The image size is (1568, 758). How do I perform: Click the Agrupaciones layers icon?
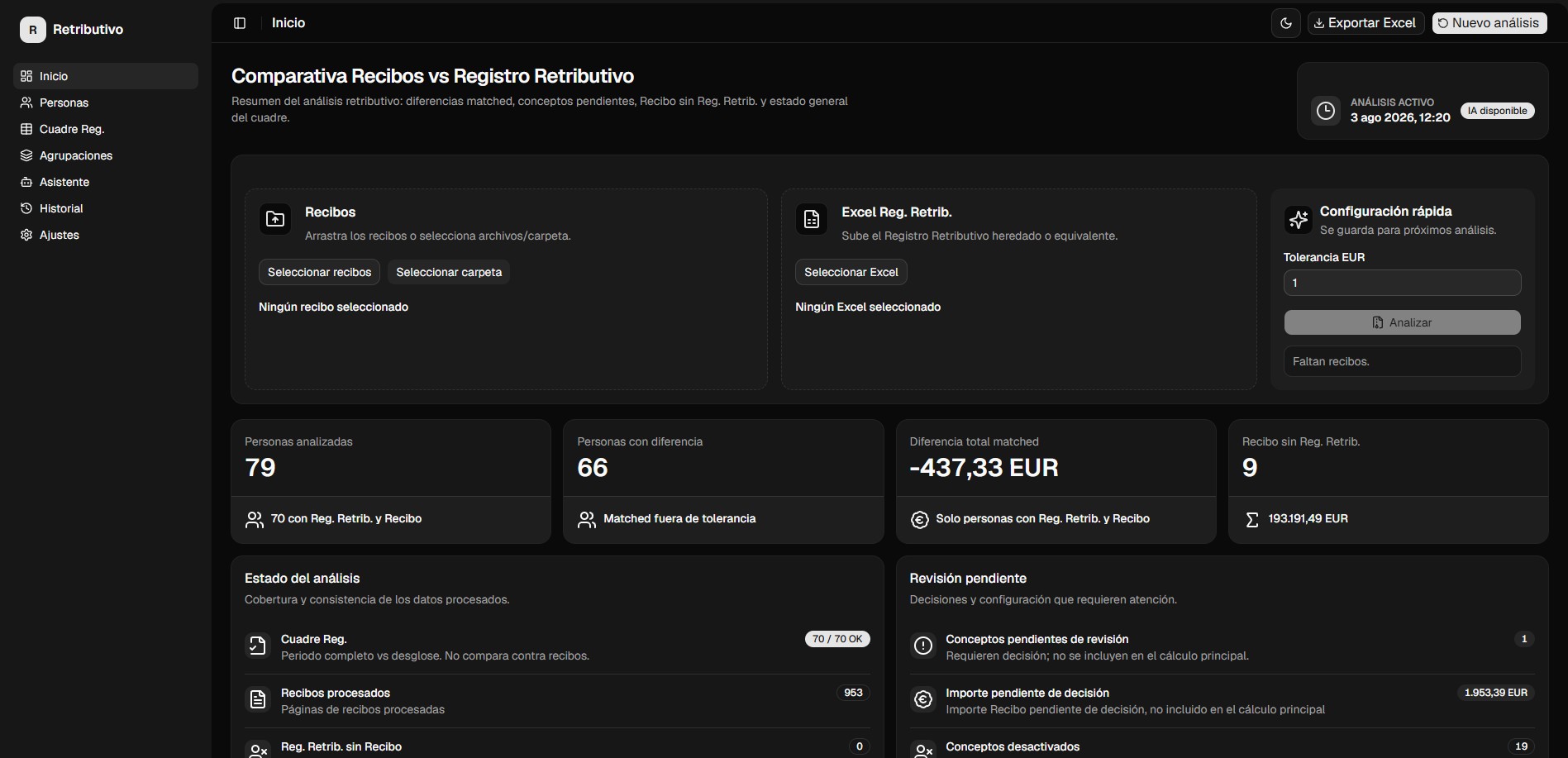point(26,155)
